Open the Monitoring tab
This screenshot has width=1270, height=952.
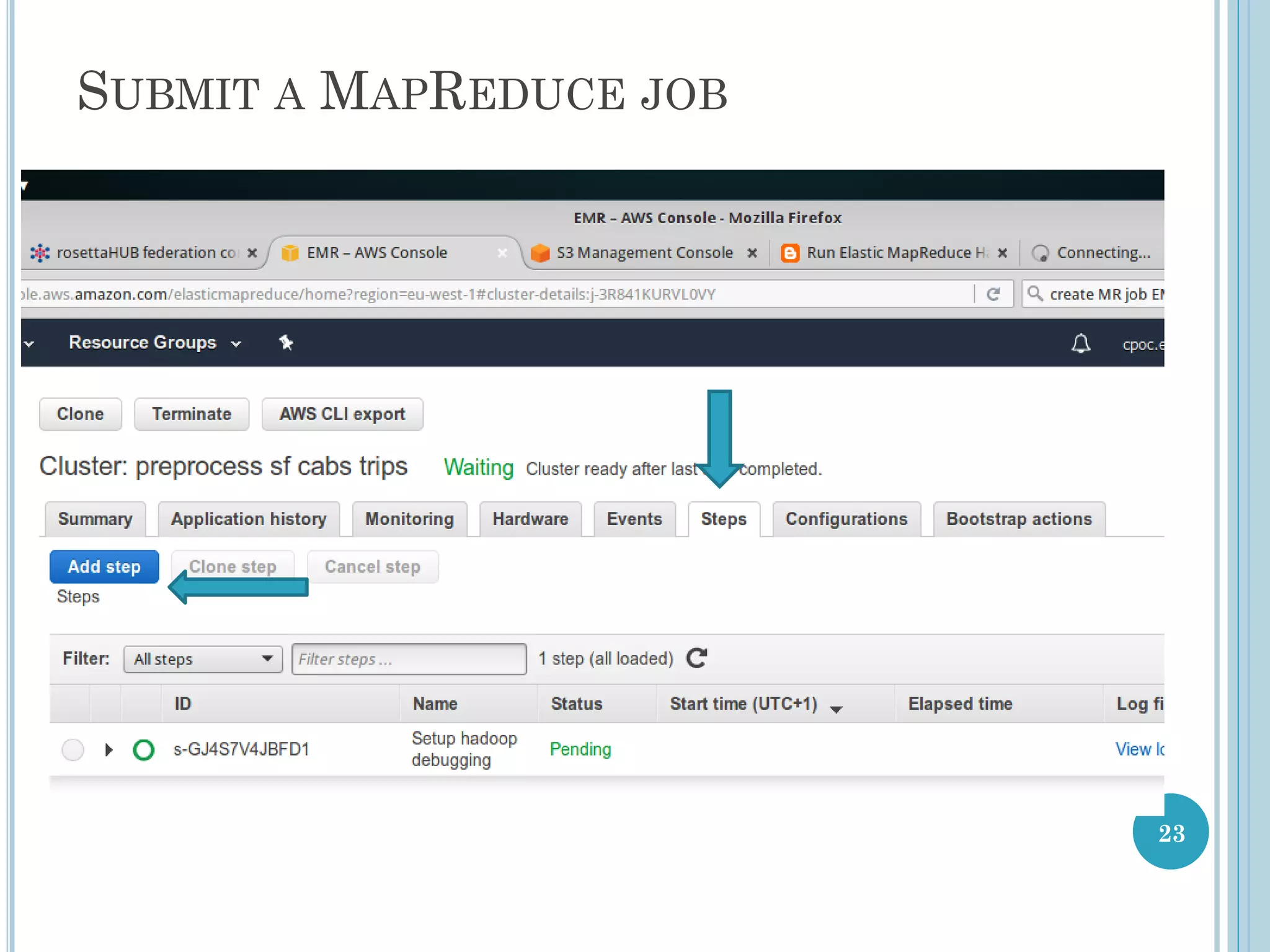coord(409,519)
